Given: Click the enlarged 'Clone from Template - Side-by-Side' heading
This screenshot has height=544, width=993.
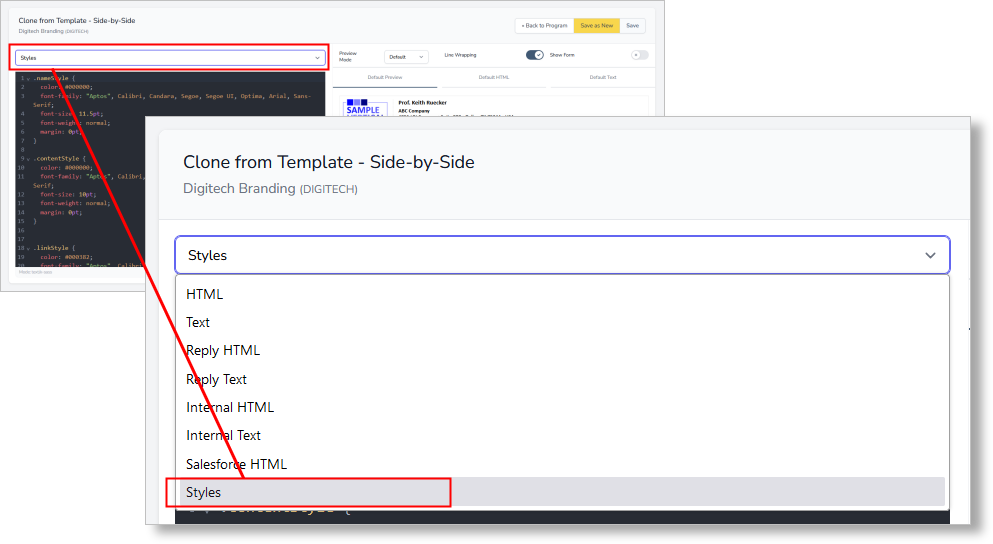Looking at the screenshot, I should pyautogui.click(x=329, y=162).
